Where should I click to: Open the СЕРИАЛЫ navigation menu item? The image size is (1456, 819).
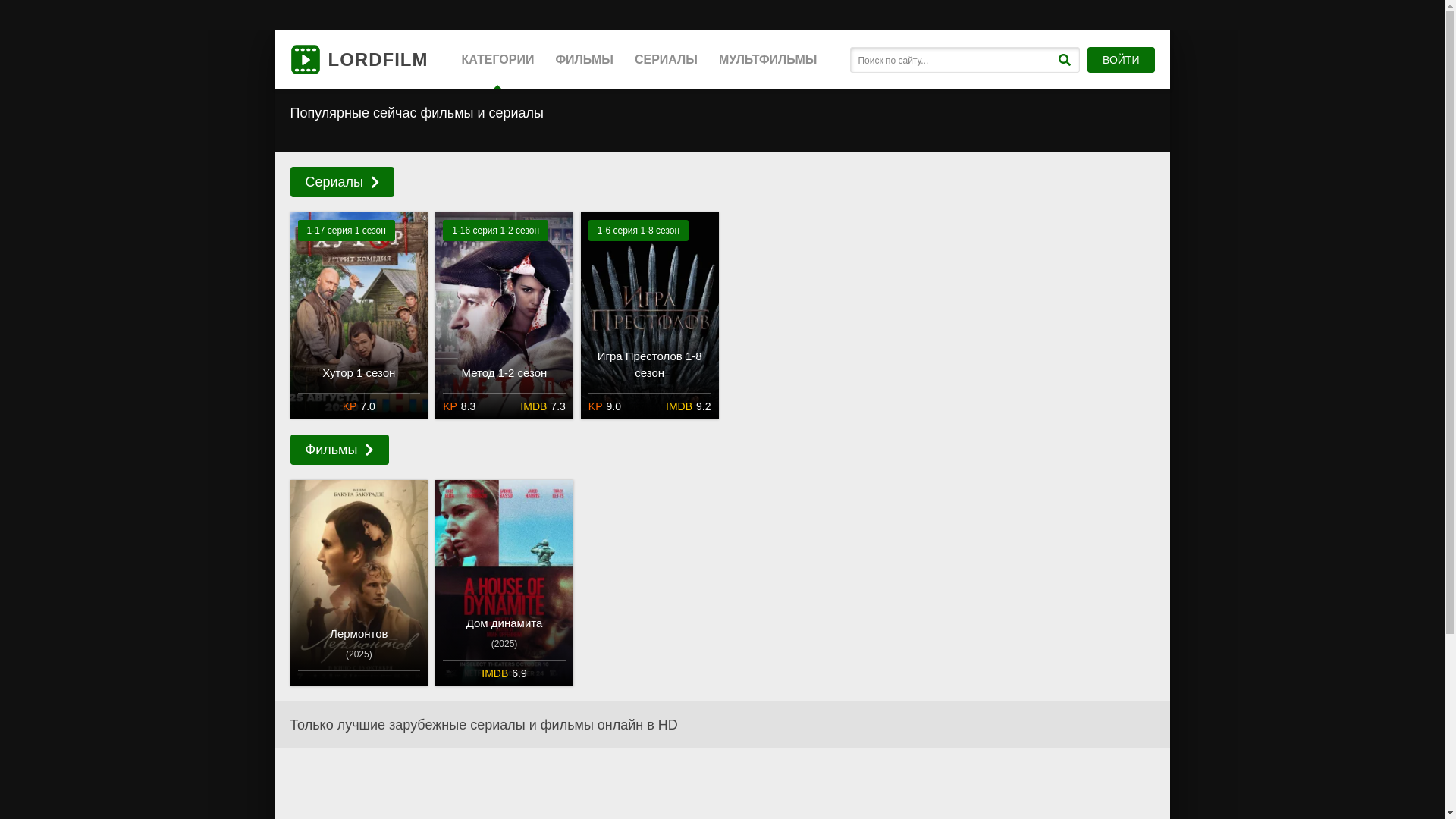coord(666,60)
